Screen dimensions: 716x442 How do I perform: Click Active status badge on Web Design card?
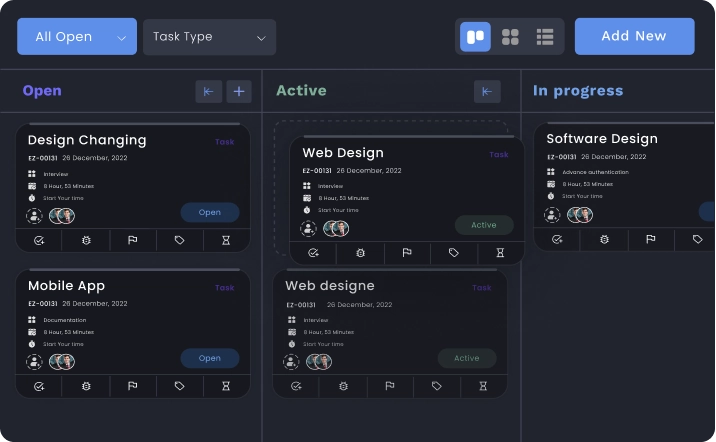click(483, 225)
